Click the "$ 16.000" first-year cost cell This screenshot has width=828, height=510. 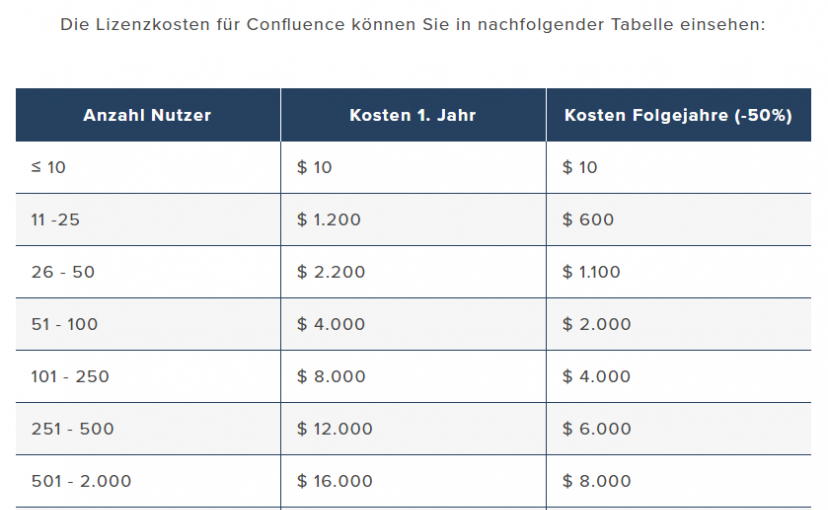(335, 481)
